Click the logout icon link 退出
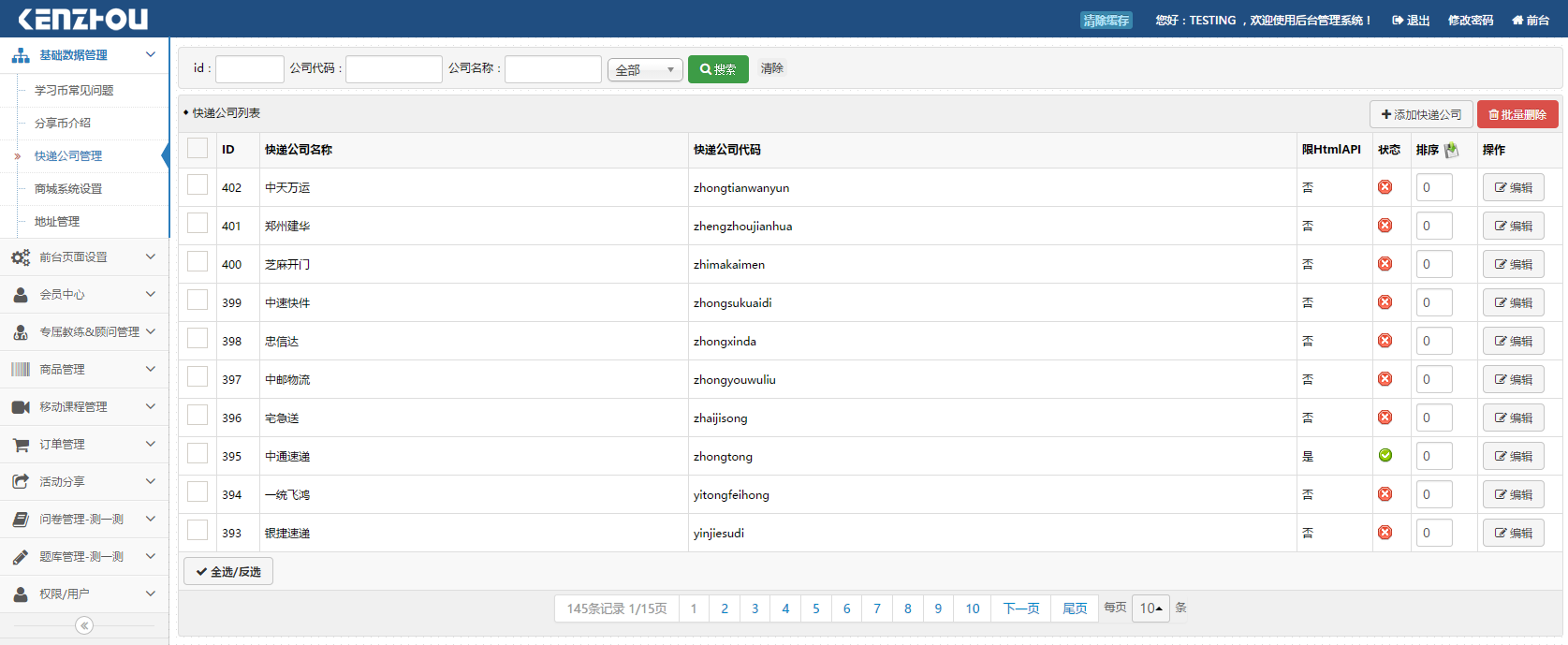1568x645 pixels. (x=1411, y=20)
